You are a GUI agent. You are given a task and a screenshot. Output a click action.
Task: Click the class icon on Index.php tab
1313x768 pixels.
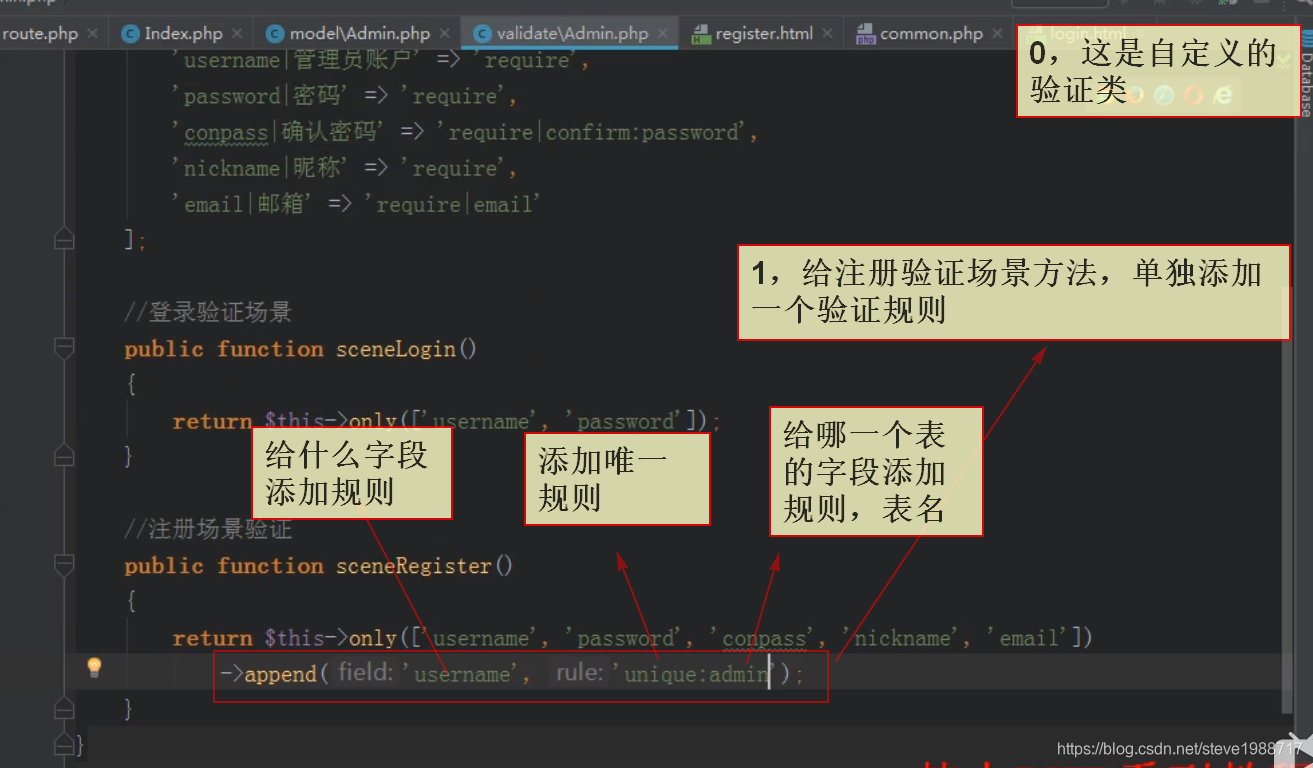pyautogui.click(x=130, y=33)
